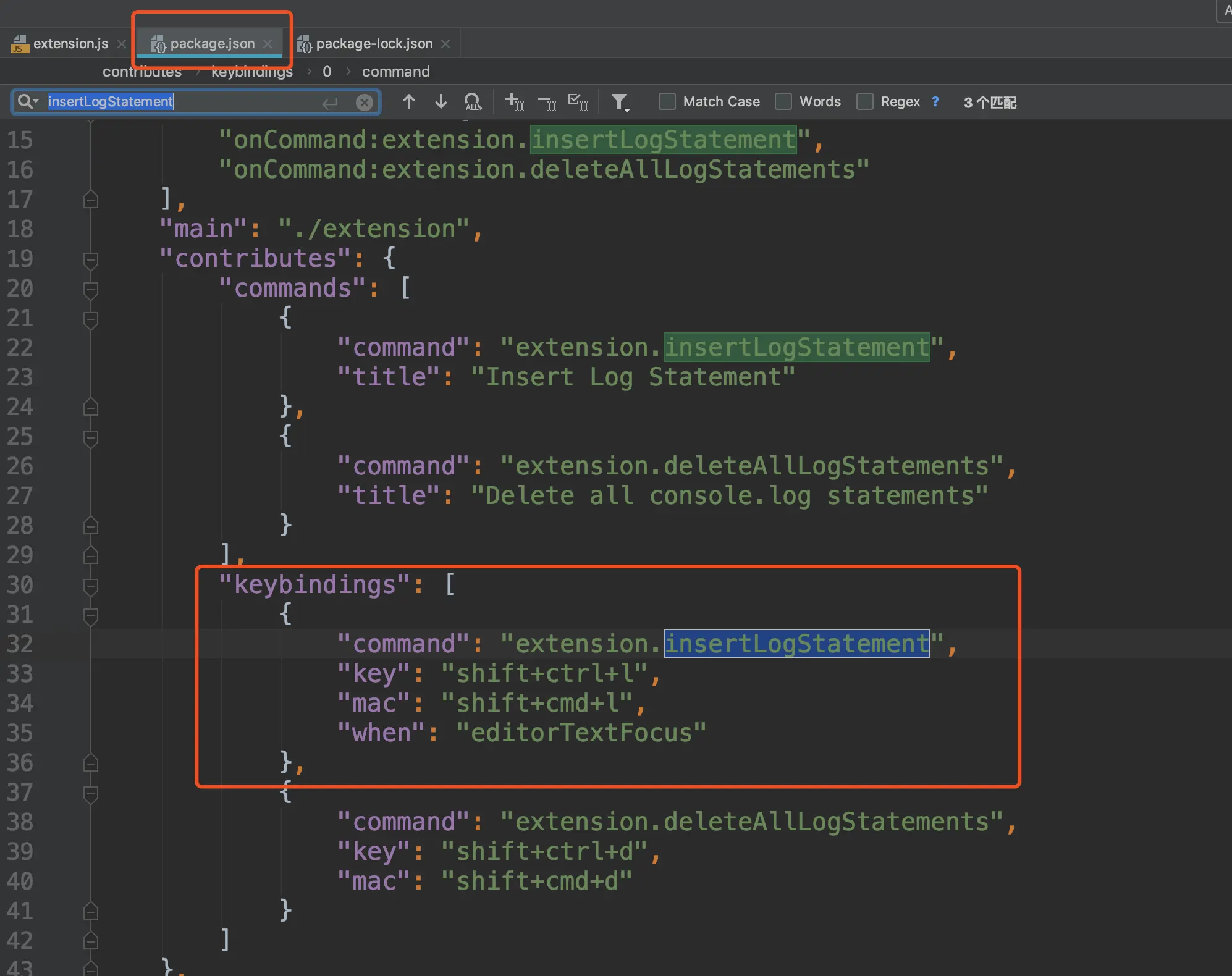Image resolution: width=1232 pixels, height=976 pixels.
Task: Click fold end marker at line 42
Action: [91, 941]
